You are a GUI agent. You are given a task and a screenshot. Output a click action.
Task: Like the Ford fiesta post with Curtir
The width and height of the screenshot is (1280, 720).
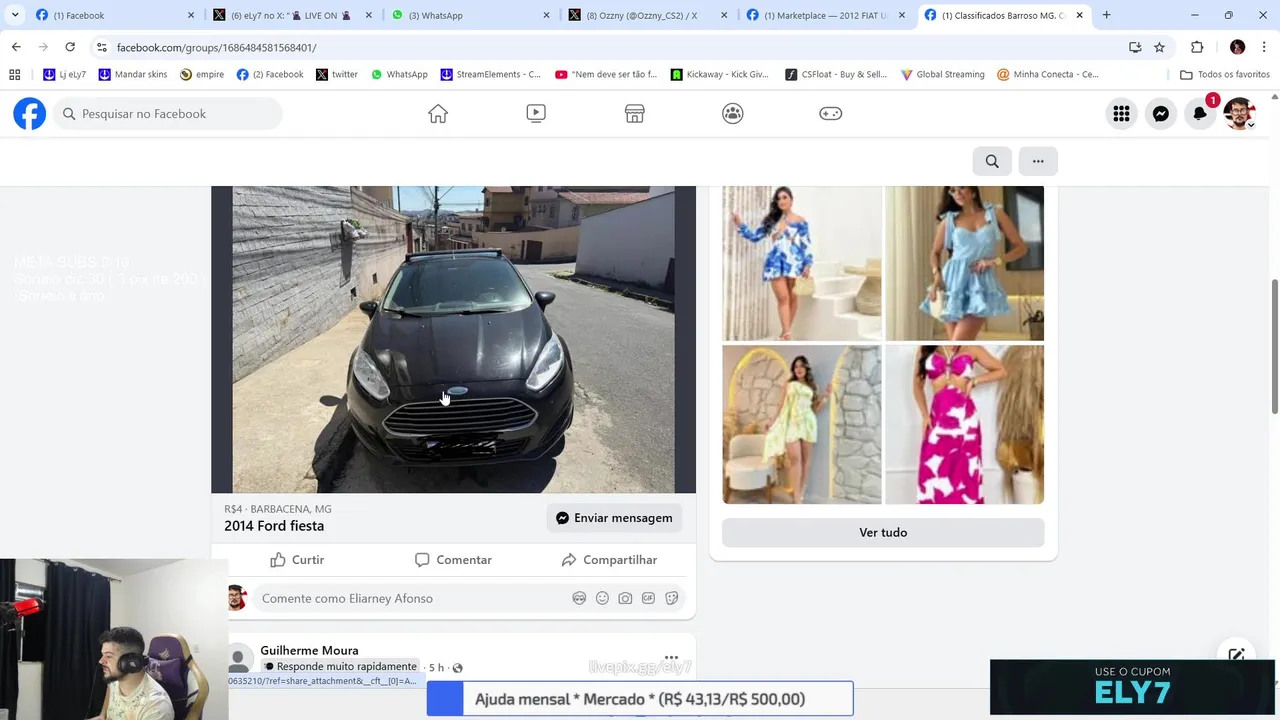(297, 560)
